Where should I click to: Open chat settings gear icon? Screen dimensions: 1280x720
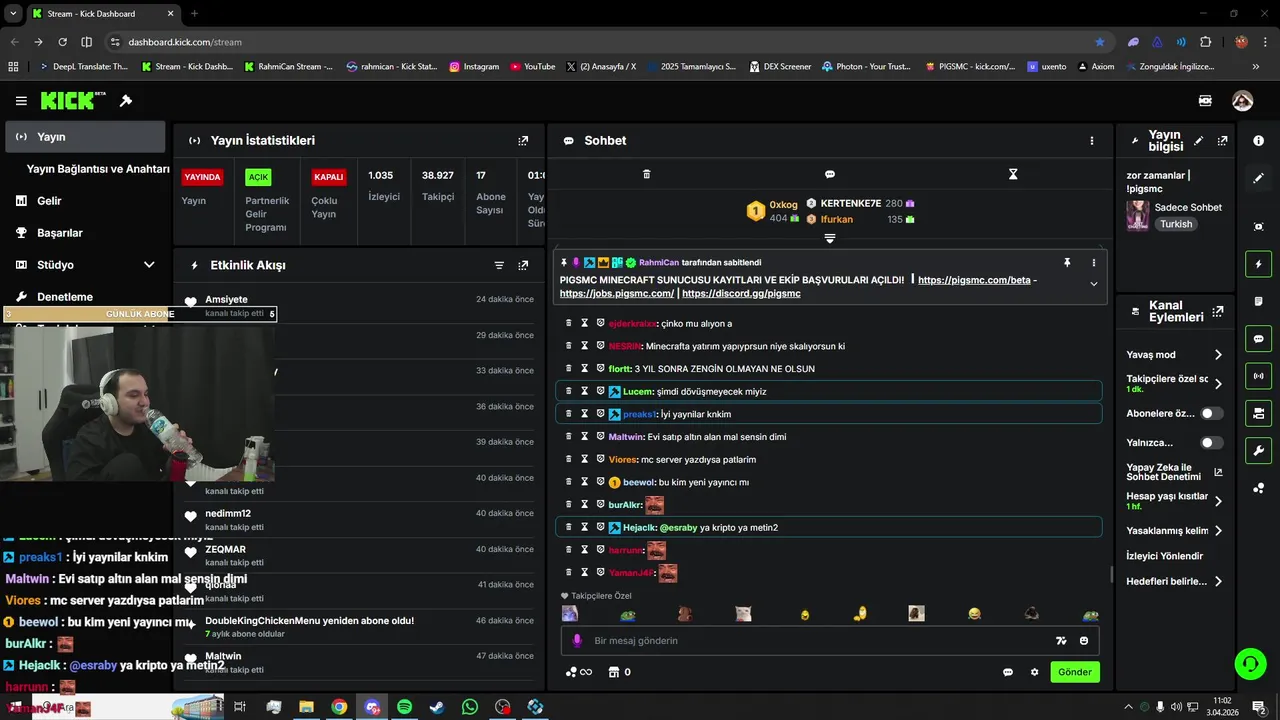tap(1035, 672)
